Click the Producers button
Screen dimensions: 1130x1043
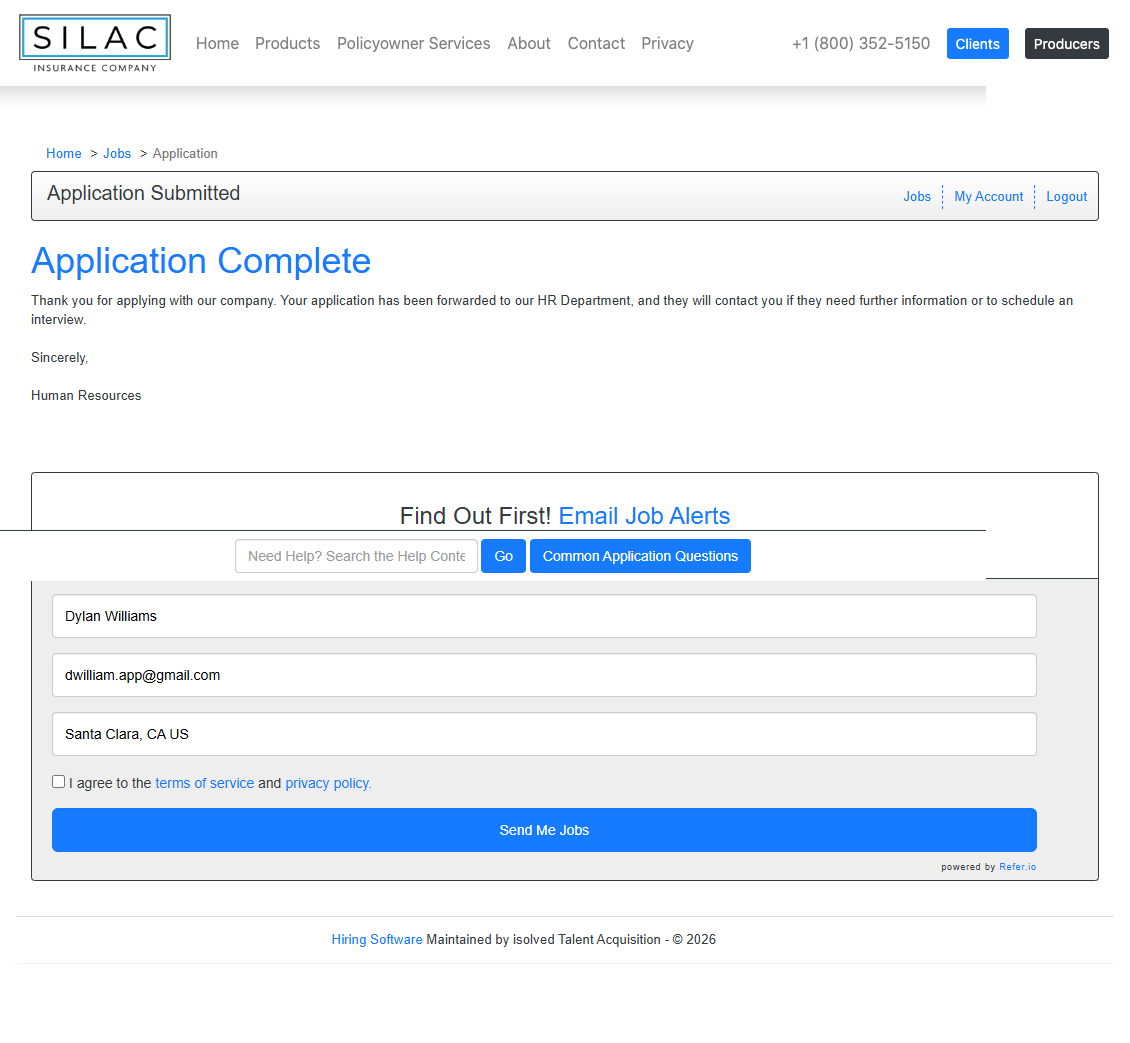pyautogui.click(x=1066, y=44)
